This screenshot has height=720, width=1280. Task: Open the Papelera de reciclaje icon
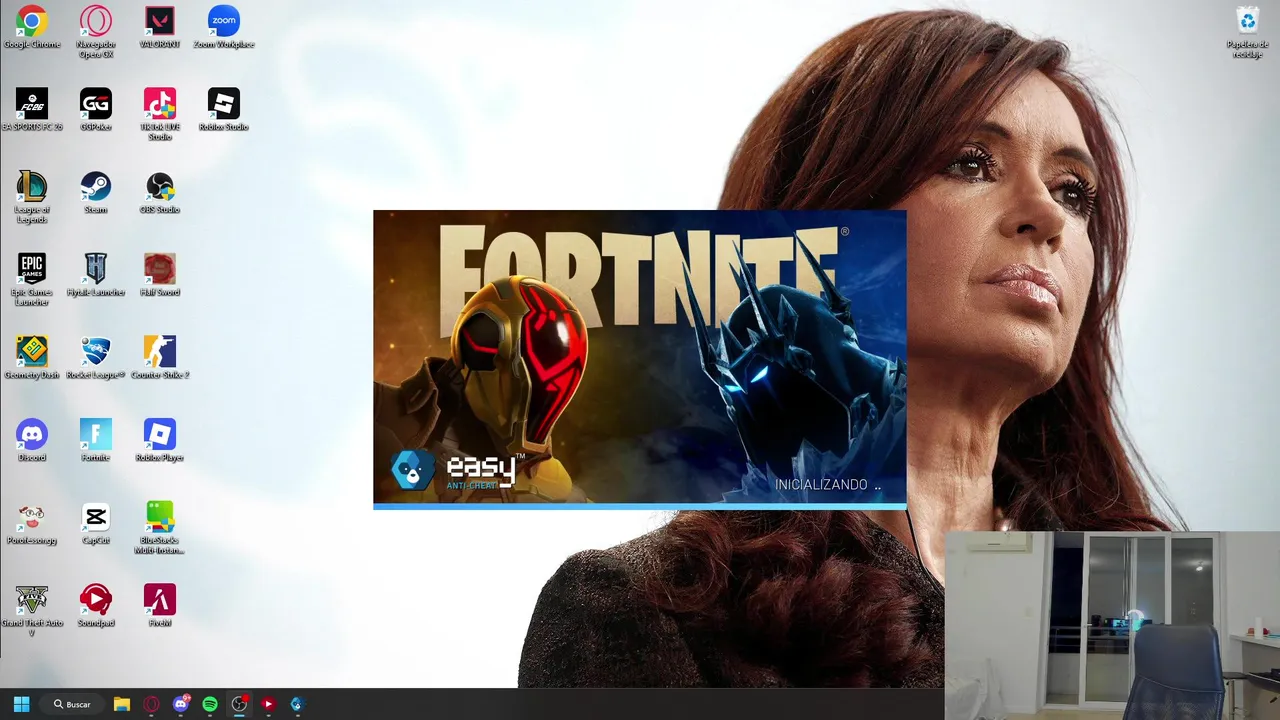tap(1248, 32)
